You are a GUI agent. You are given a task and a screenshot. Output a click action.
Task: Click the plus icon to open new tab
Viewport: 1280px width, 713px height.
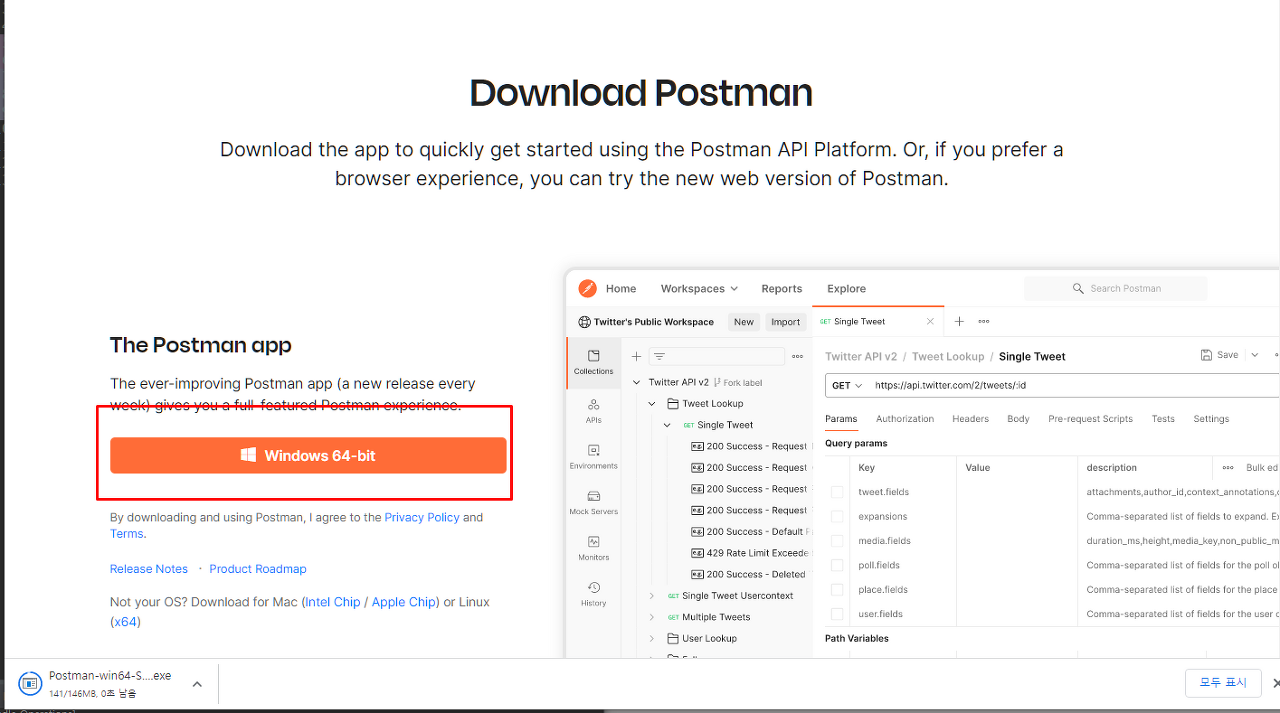click(959, 322)
